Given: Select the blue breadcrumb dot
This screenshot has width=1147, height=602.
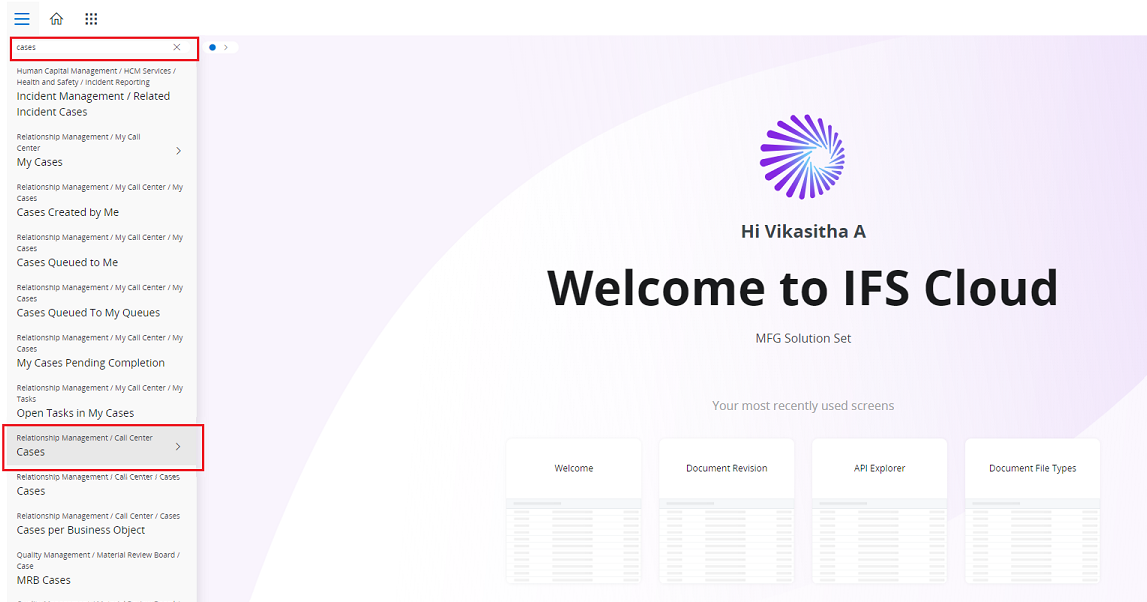Looking at the screenshot, I should (213, 47).
